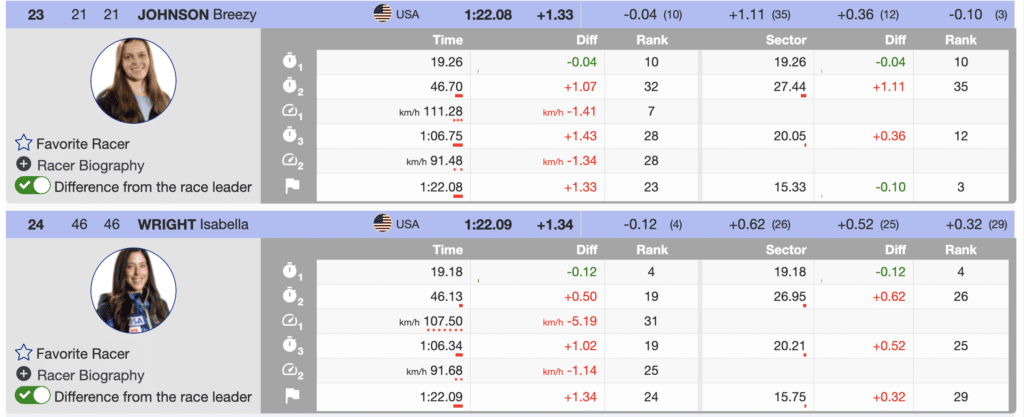
Task: Click the plus icon for Johnson's Racer Biography
Action: click(x=24, y=165)
